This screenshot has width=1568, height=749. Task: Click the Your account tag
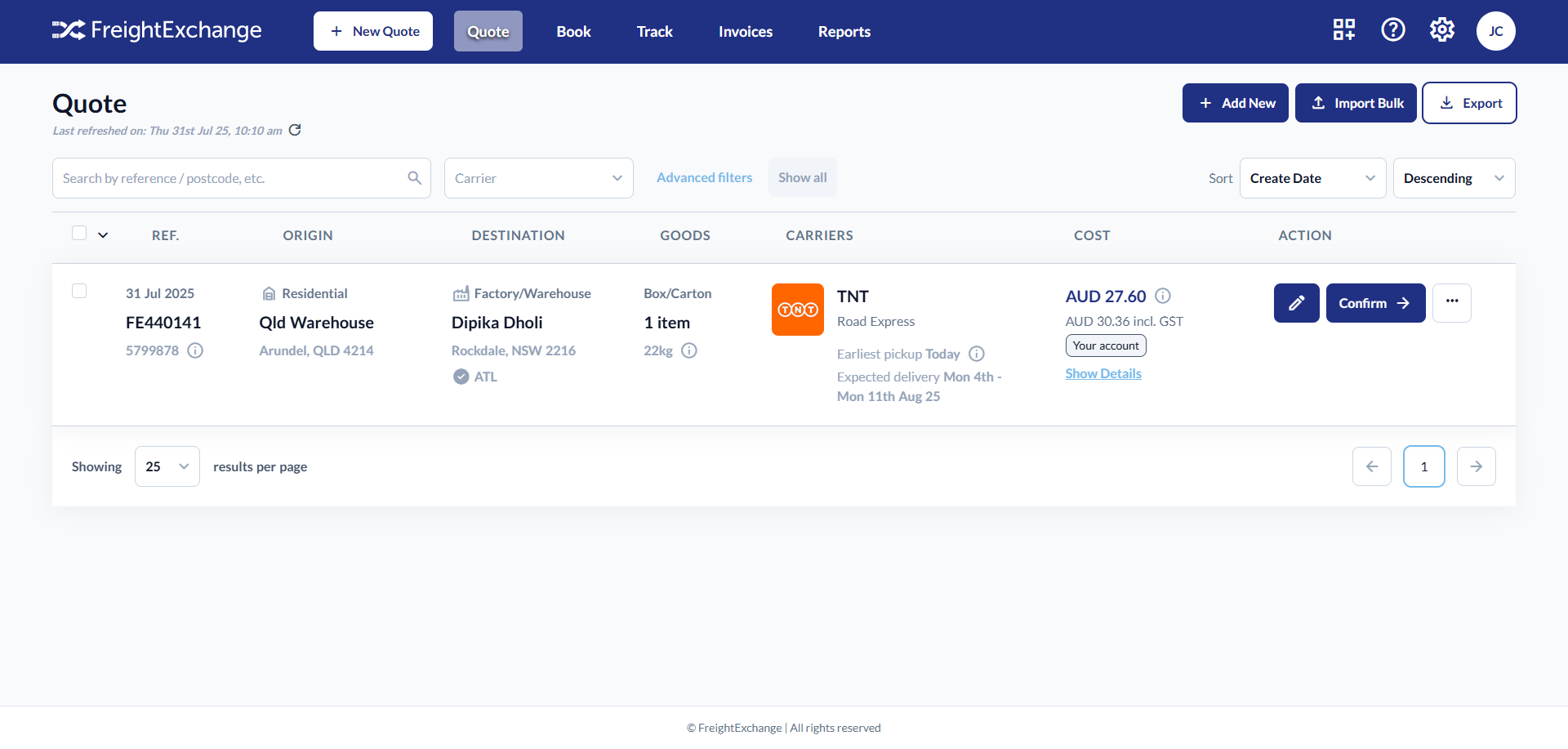(x=1106, y=346)
